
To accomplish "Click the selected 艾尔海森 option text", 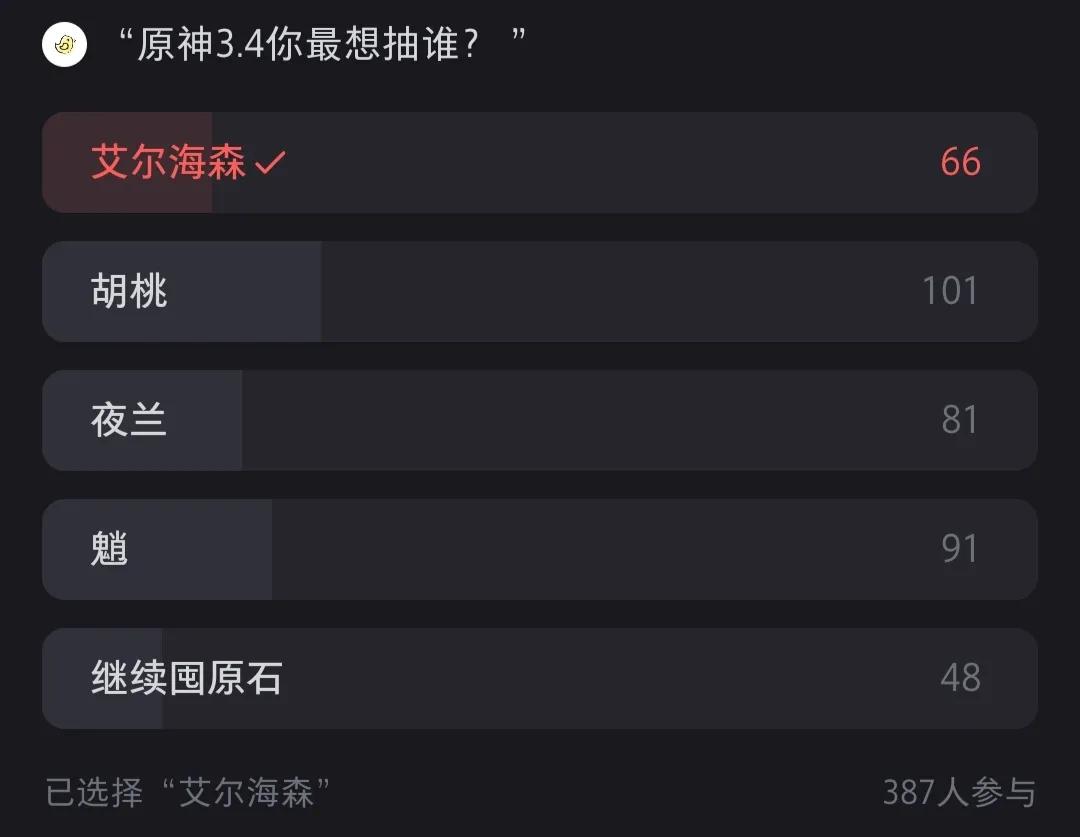I will pyautogui.click(x=168, y=162).
